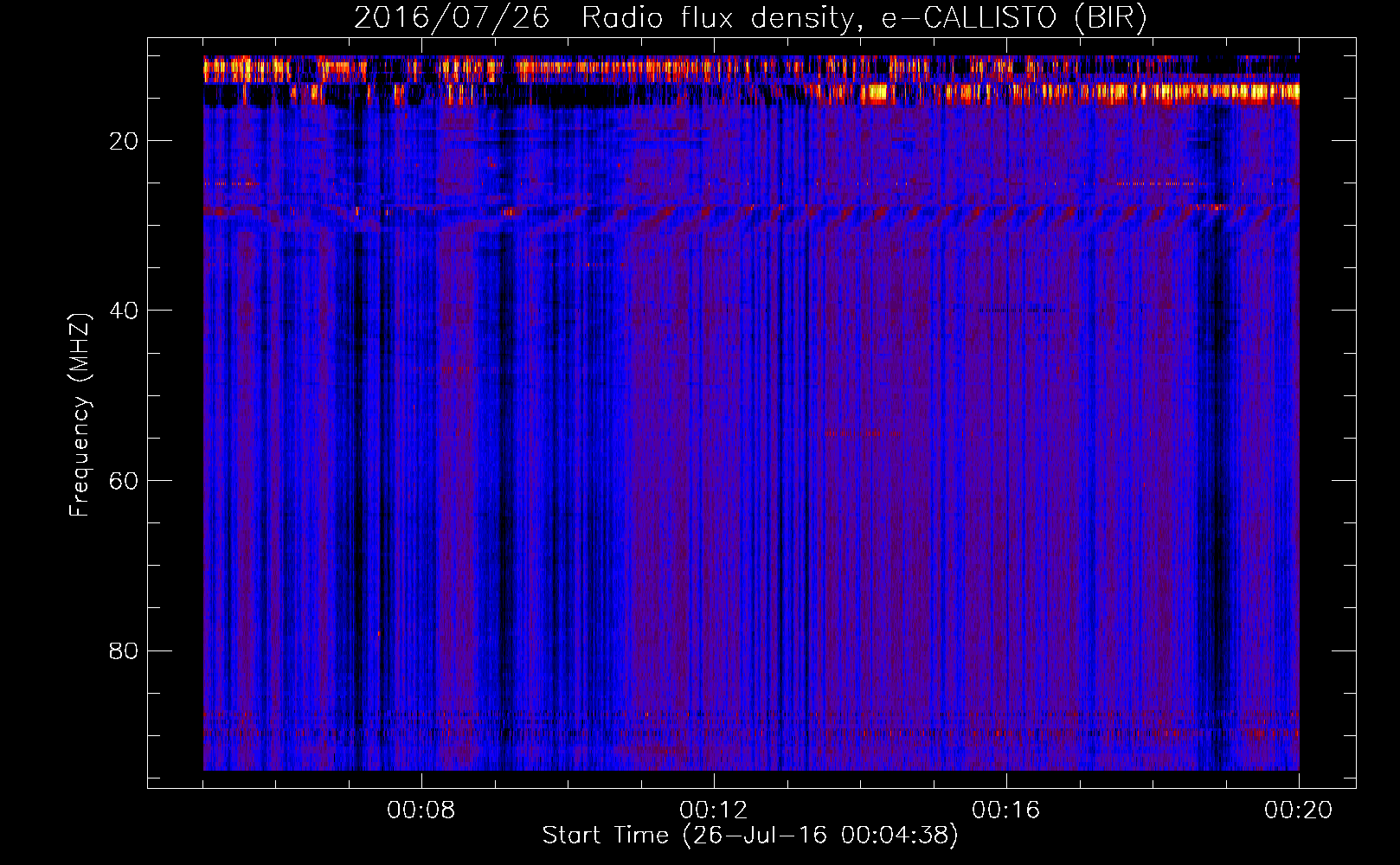Click the 60 MHz frequency tick label
This screenshot has height=865, width=1400.
click(124, 481)
